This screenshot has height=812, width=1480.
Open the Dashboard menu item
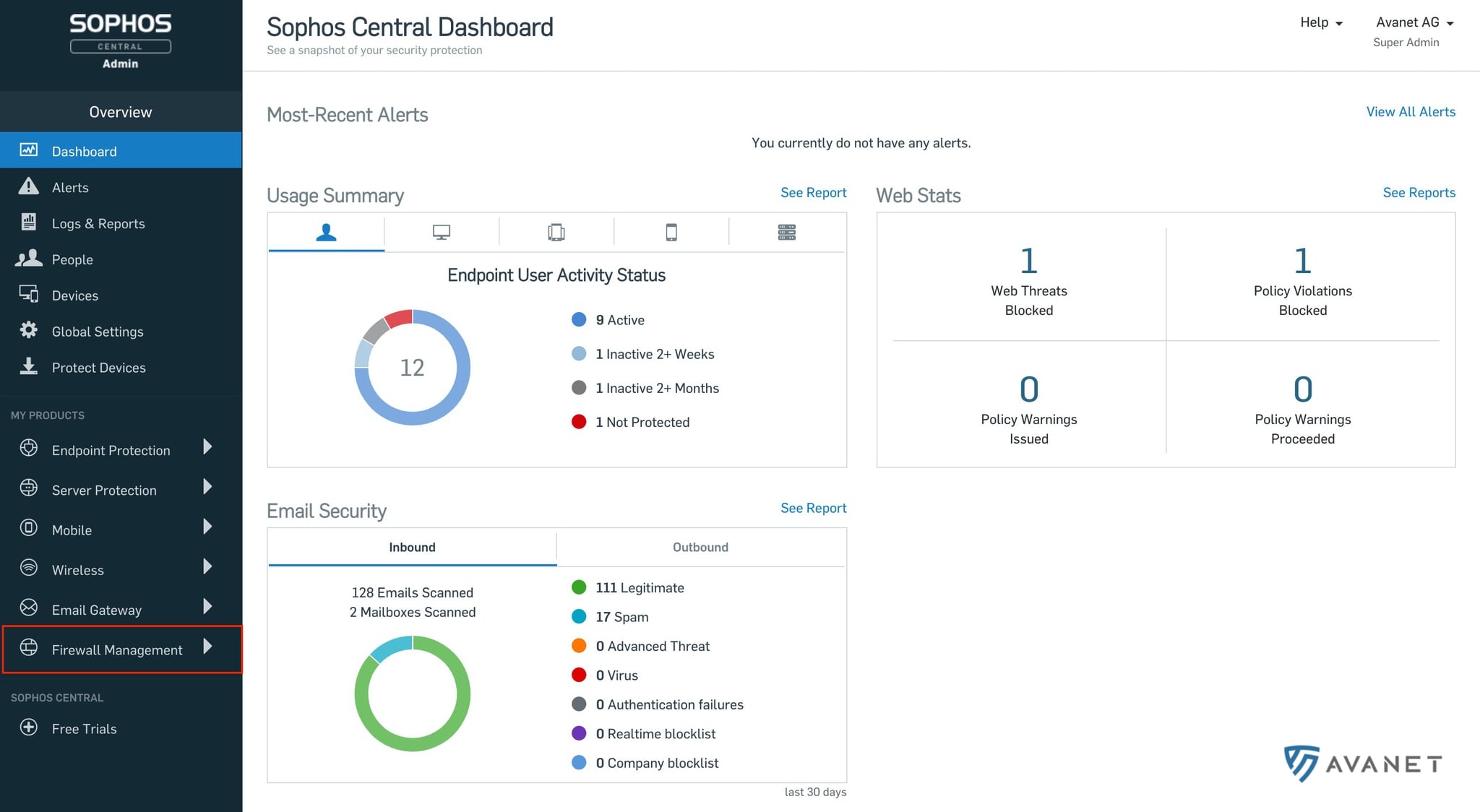(121, 150)
